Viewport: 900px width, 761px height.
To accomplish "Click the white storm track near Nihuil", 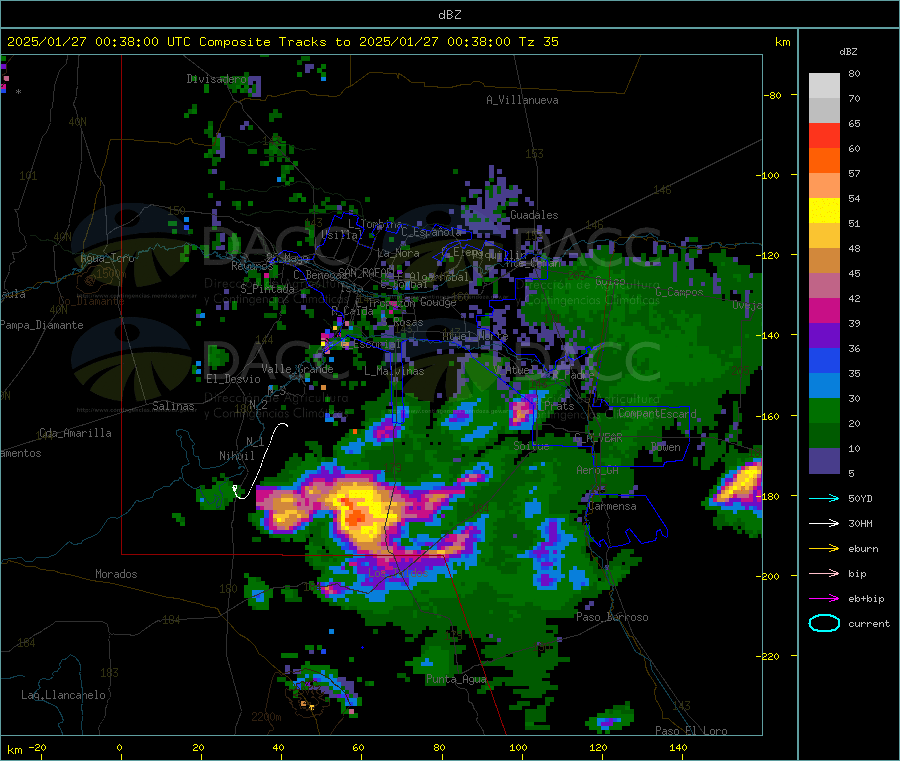I will click(x=259, y=462).
